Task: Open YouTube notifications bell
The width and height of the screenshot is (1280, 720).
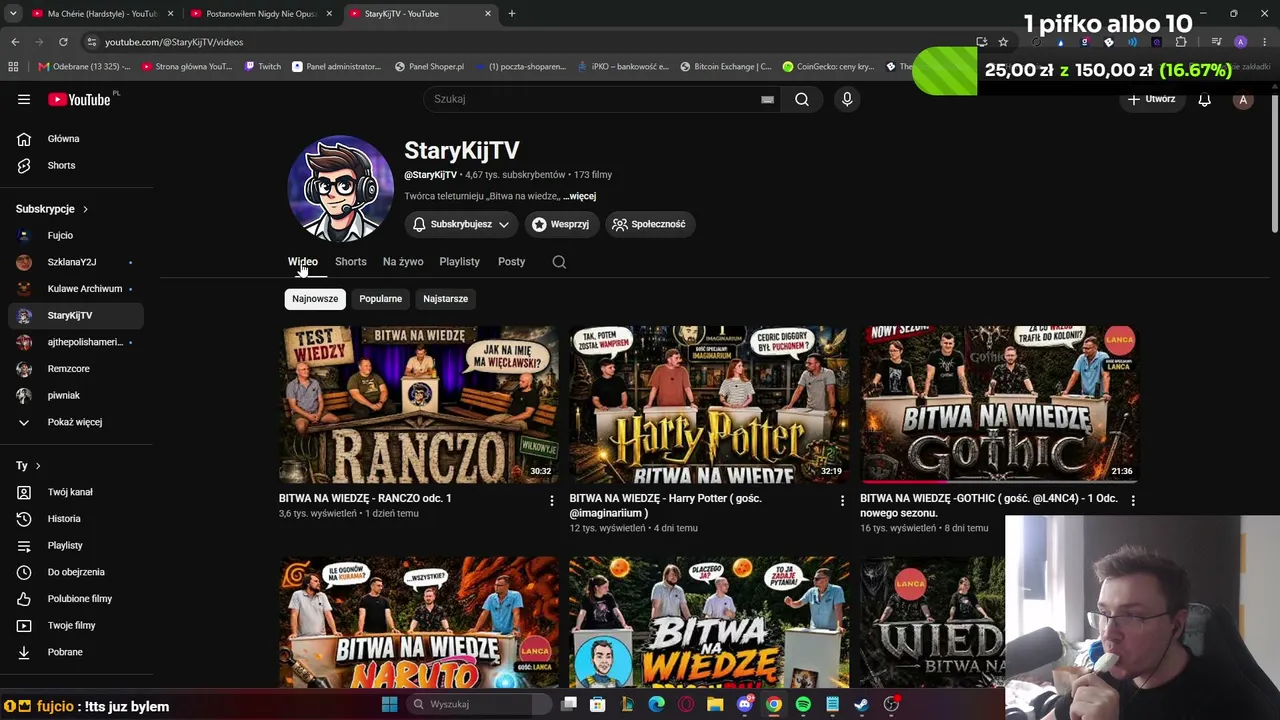Action: pos(1204,99)
